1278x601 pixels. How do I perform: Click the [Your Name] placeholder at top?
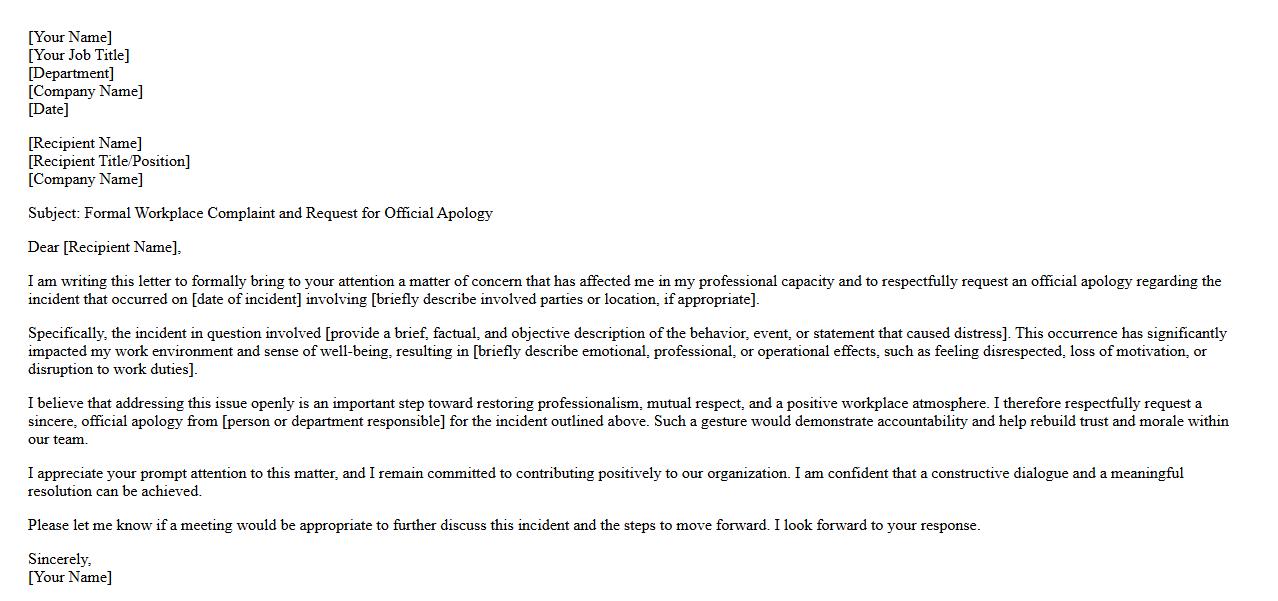point(70,37)
